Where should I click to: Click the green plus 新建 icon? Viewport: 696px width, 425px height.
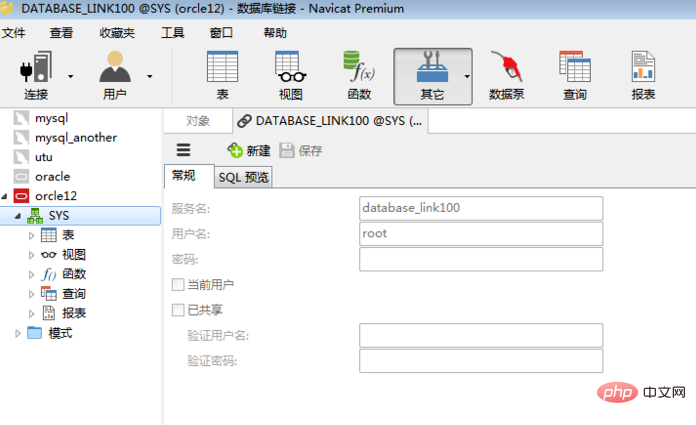pyautogui.click(x=235, y=151)
